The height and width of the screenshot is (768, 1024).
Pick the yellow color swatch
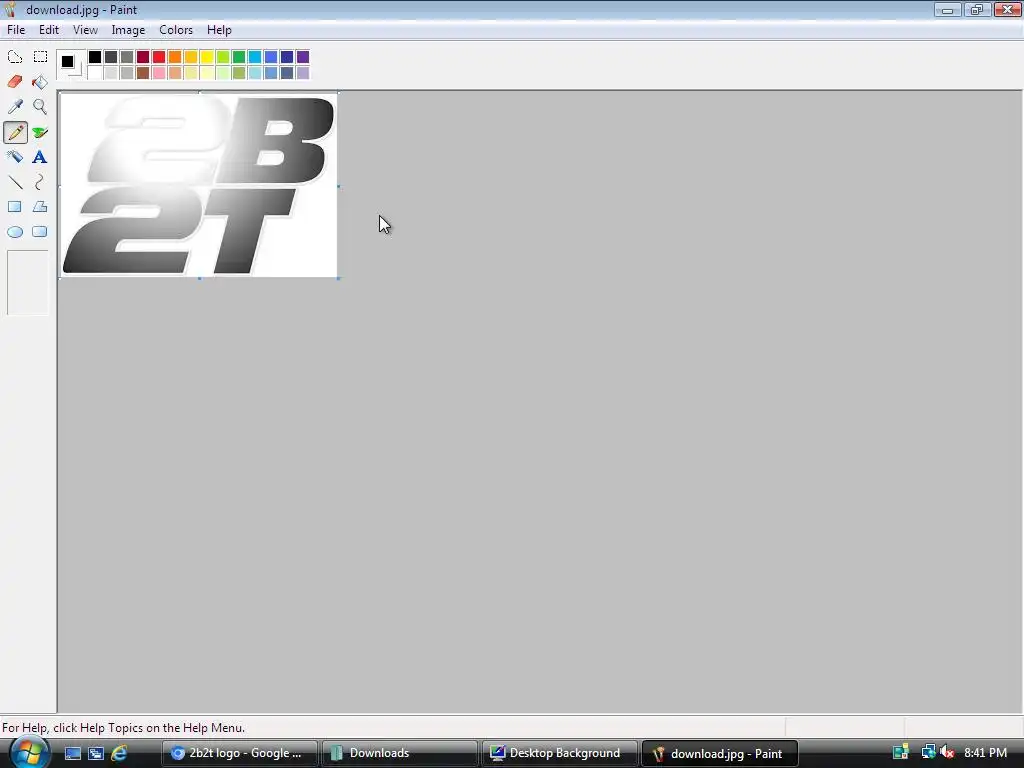coord(206,57)
